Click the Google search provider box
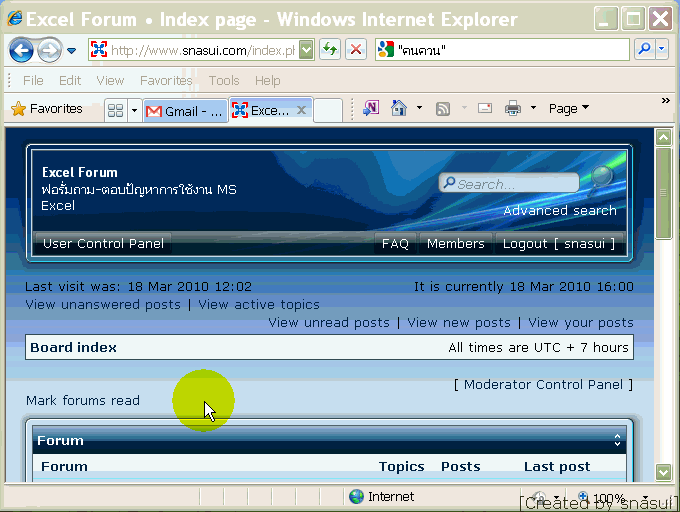This screenshot has width=680, height=512. click(502, 50)
